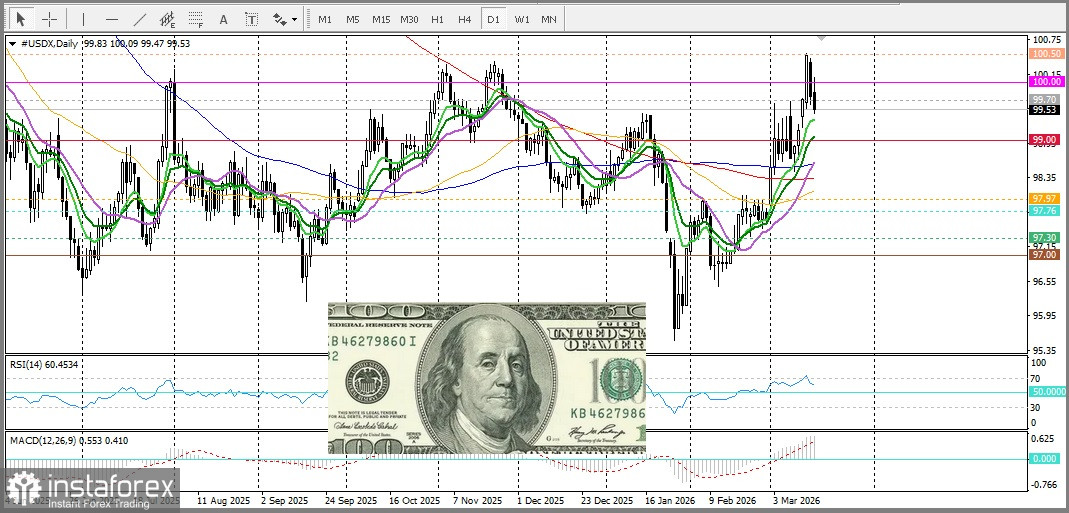Click the RSI 50.0000 level label

click(1049, 392)
